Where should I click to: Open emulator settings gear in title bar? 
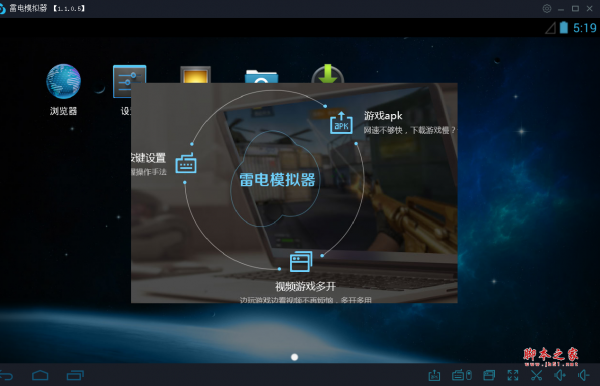click(547, 8)
